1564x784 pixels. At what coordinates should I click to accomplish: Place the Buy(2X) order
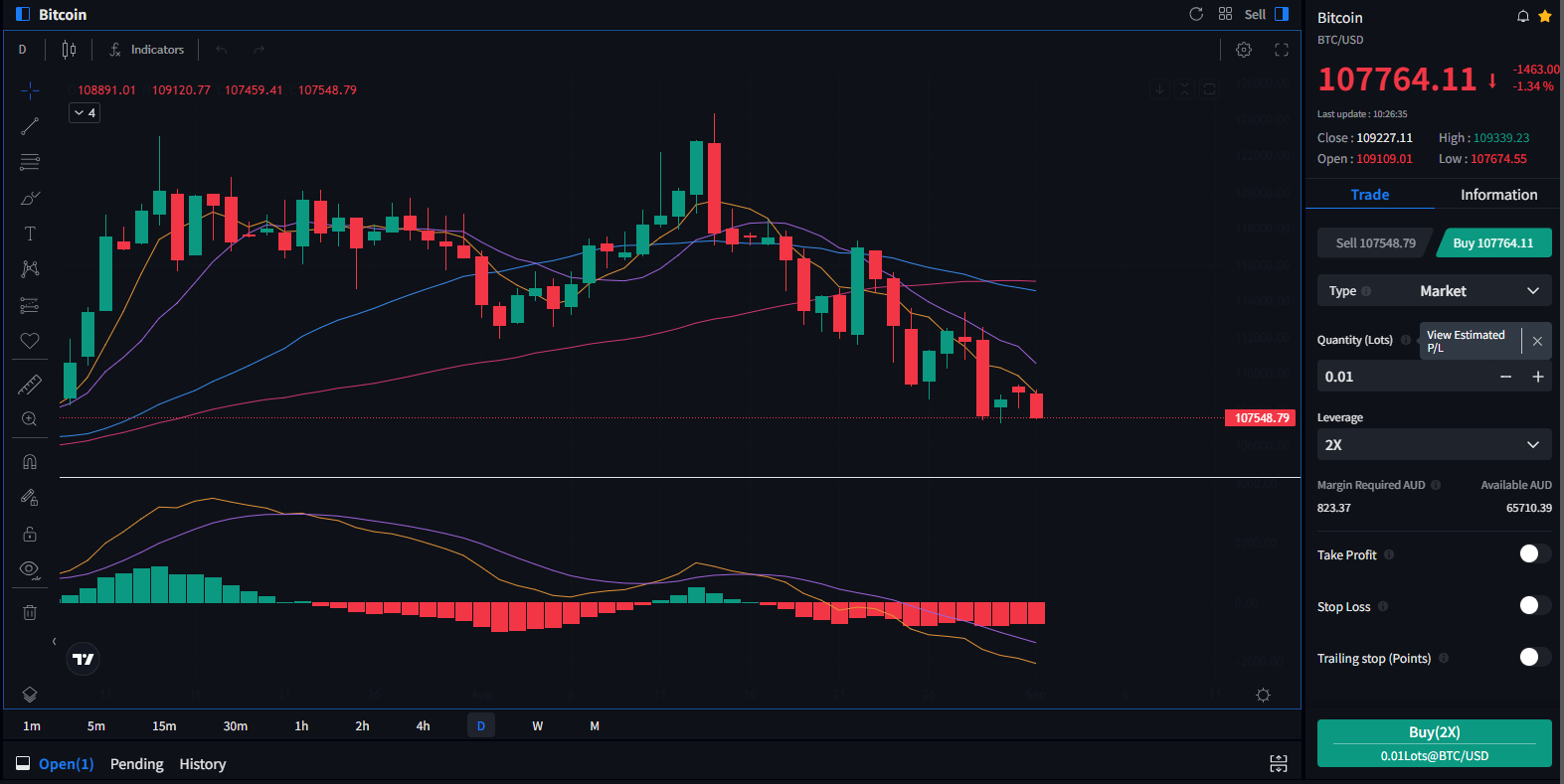pyautogui.click(x=1434, y=743)
